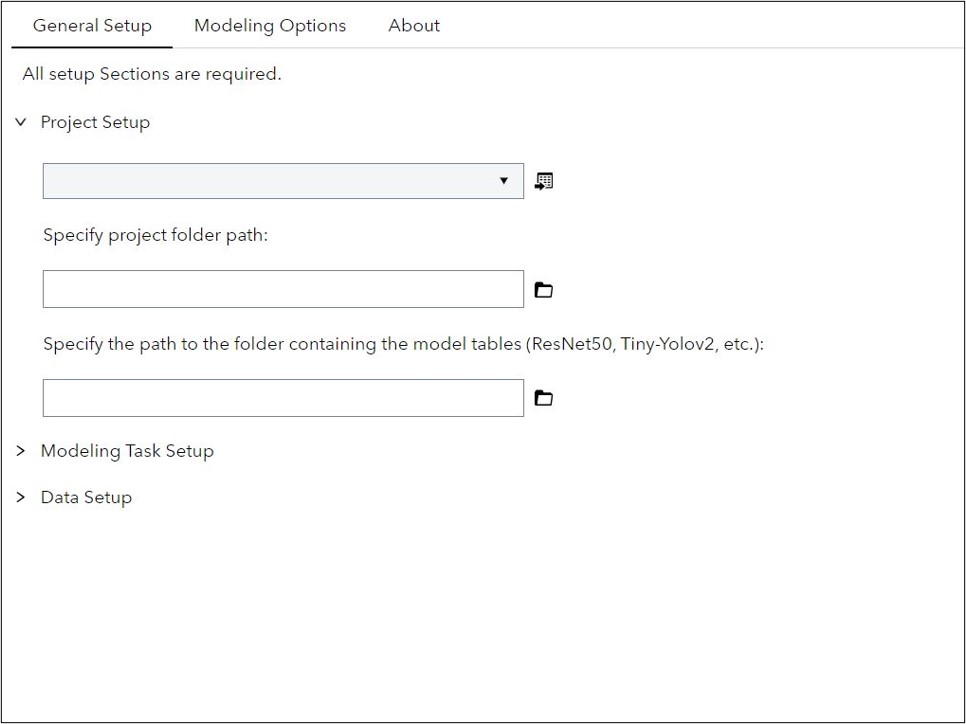Open the project selection dropdown
Viewport: 966px width, 724px height.
[283, 181]
